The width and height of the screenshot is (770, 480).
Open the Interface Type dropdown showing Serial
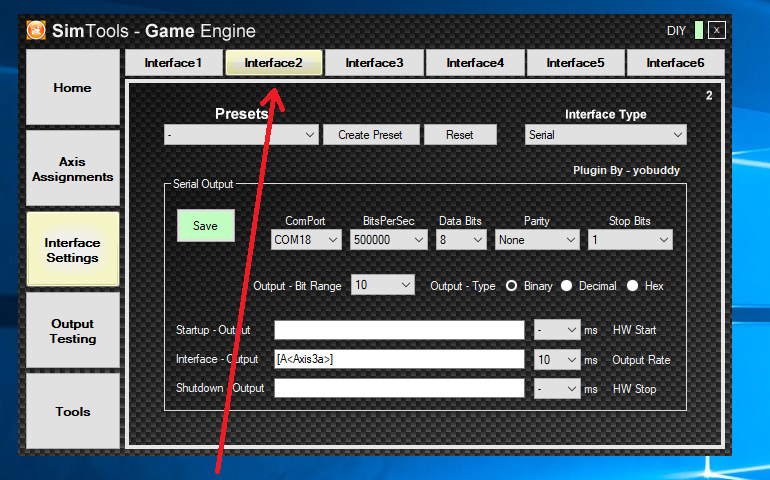point(605,135)
